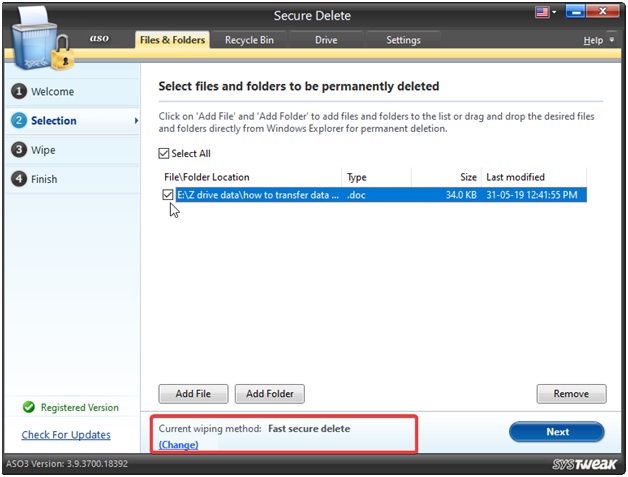Click the Change wiping method link
Viewport: 628px width, 477px height.
179,445
